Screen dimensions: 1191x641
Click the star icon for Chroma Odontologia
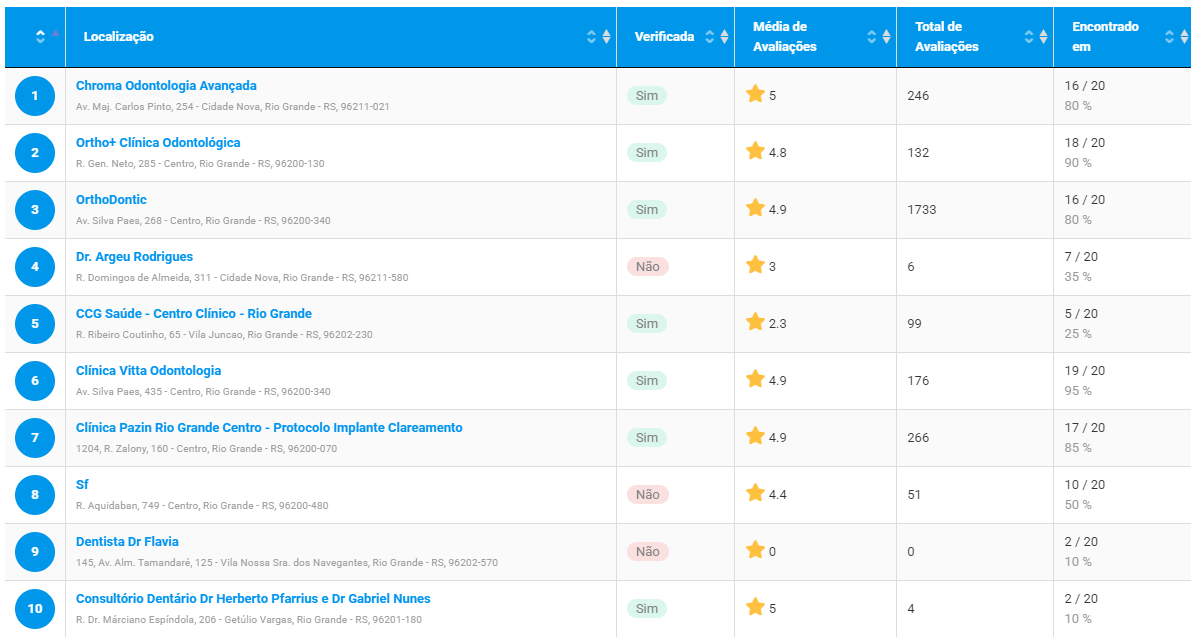755,94
